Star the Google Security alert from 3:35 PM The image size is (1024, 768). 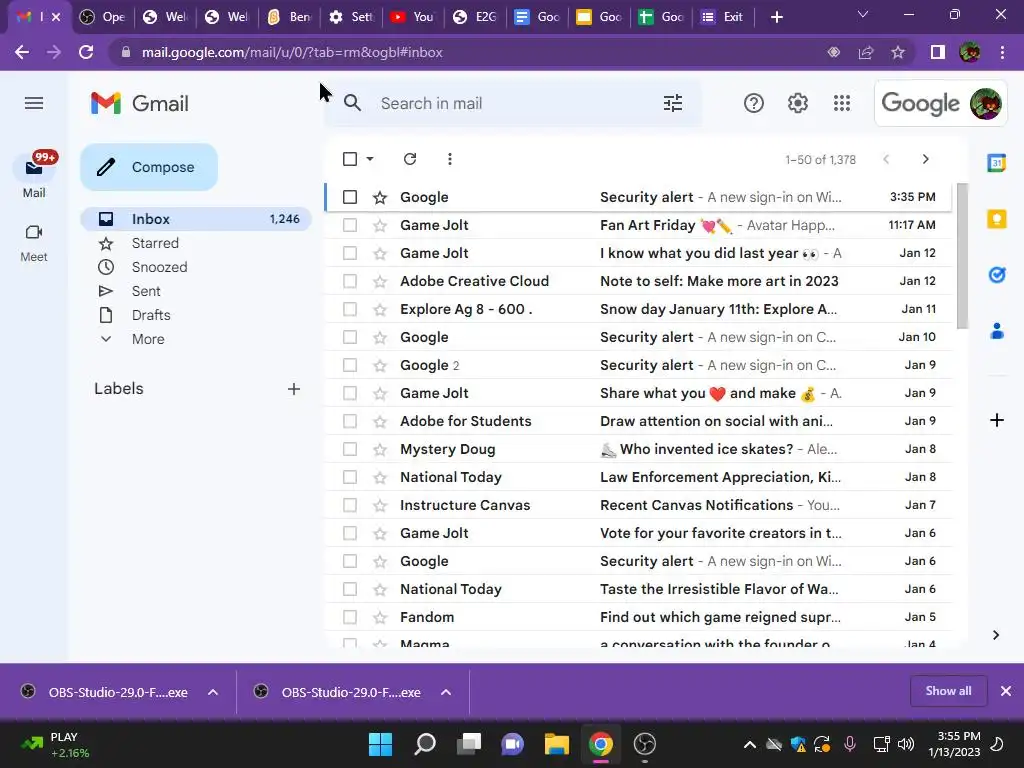click(380, 197)
